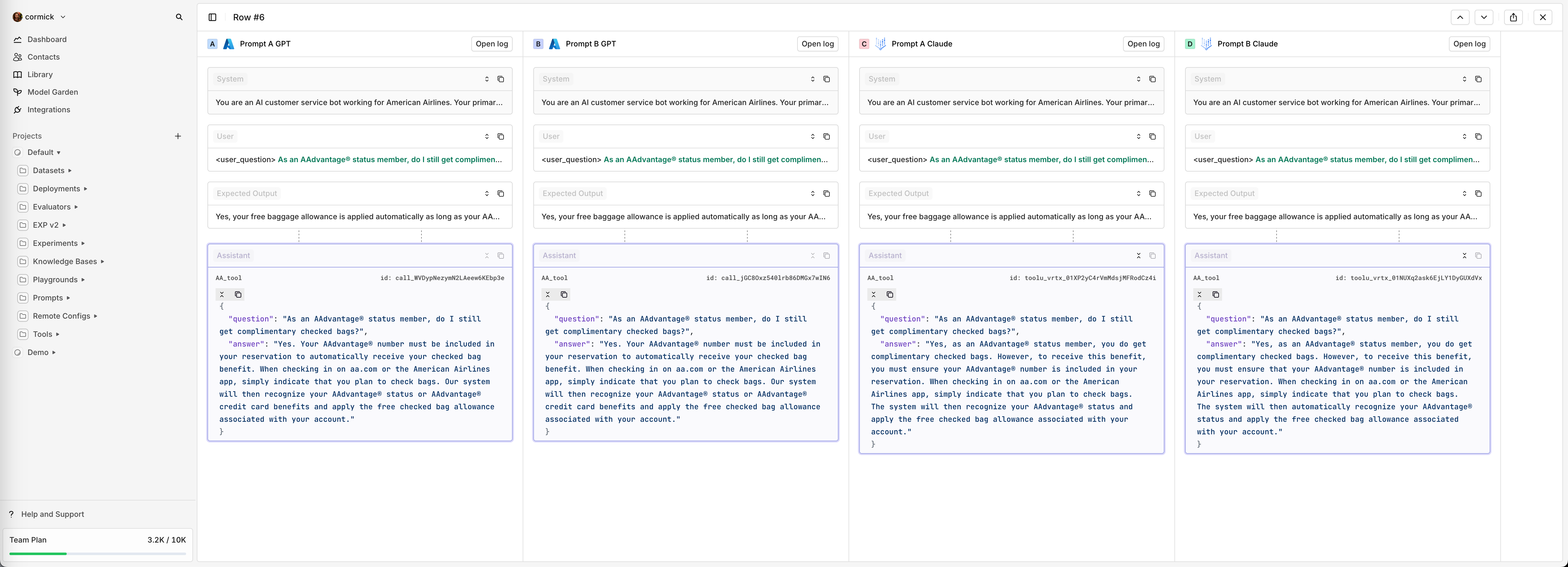Open log for Prompt A GPT

coord(492,44)
